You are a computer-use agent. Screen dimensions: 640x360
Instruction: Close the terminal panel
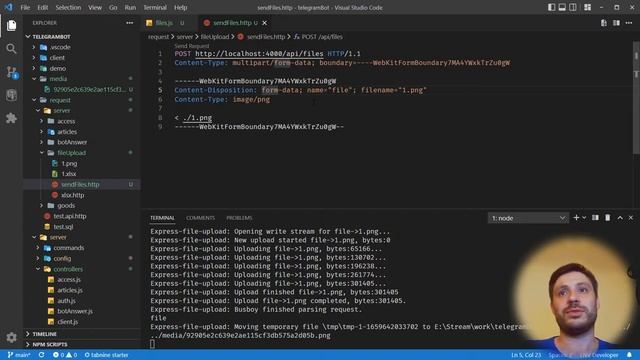tap(631, 218)
